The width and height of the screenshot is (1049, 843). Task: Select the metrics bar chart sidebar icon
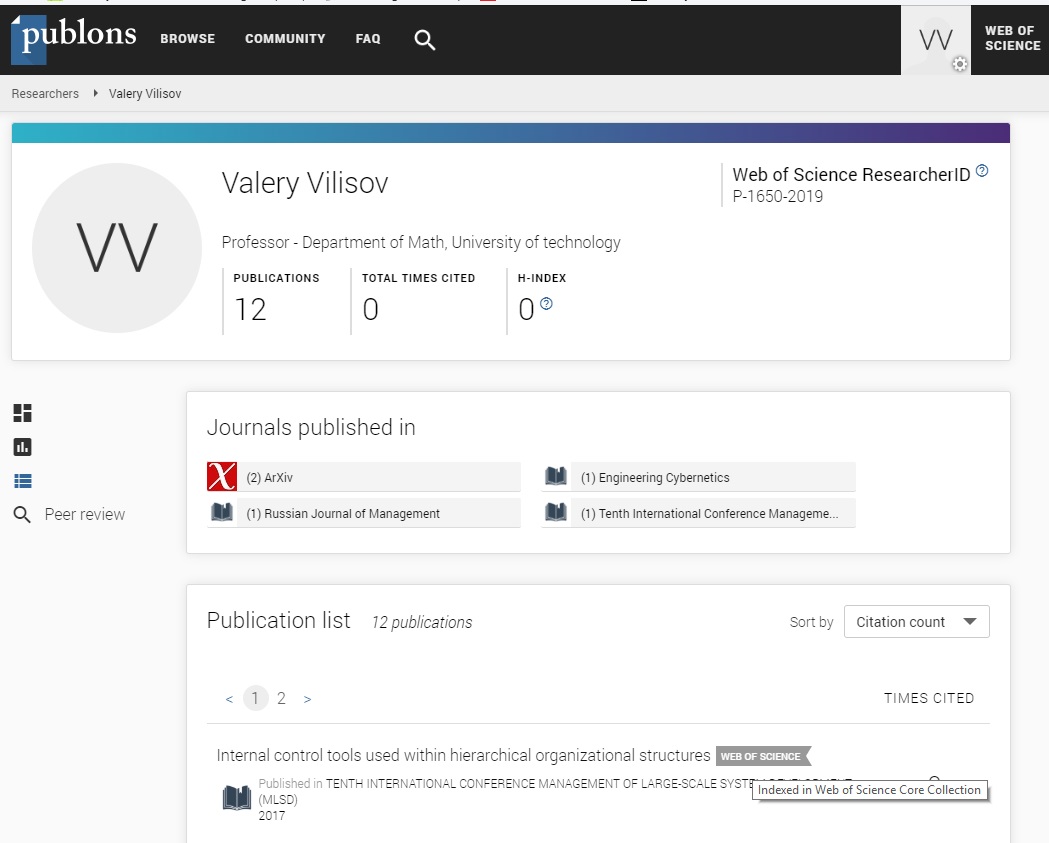[22, 447]
